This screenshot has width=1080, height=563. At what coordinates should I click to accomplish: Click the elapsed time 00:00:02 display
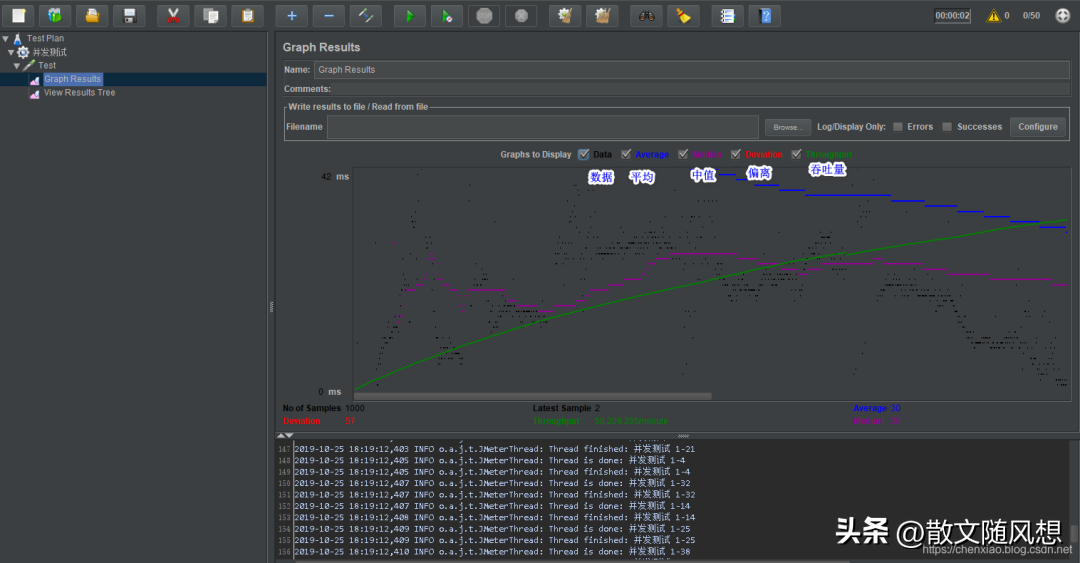pyautogui.click(x=953, y=15)
